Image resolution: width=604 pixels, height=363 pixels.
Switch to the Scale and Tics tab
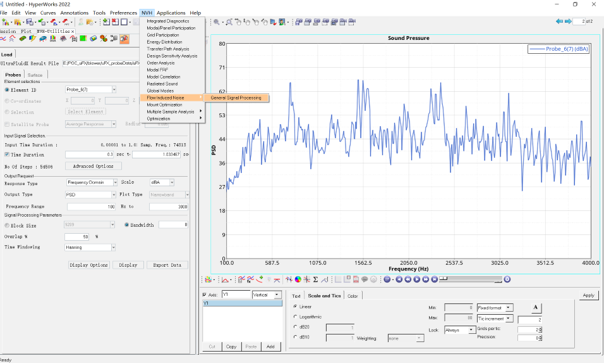point(324,296)
